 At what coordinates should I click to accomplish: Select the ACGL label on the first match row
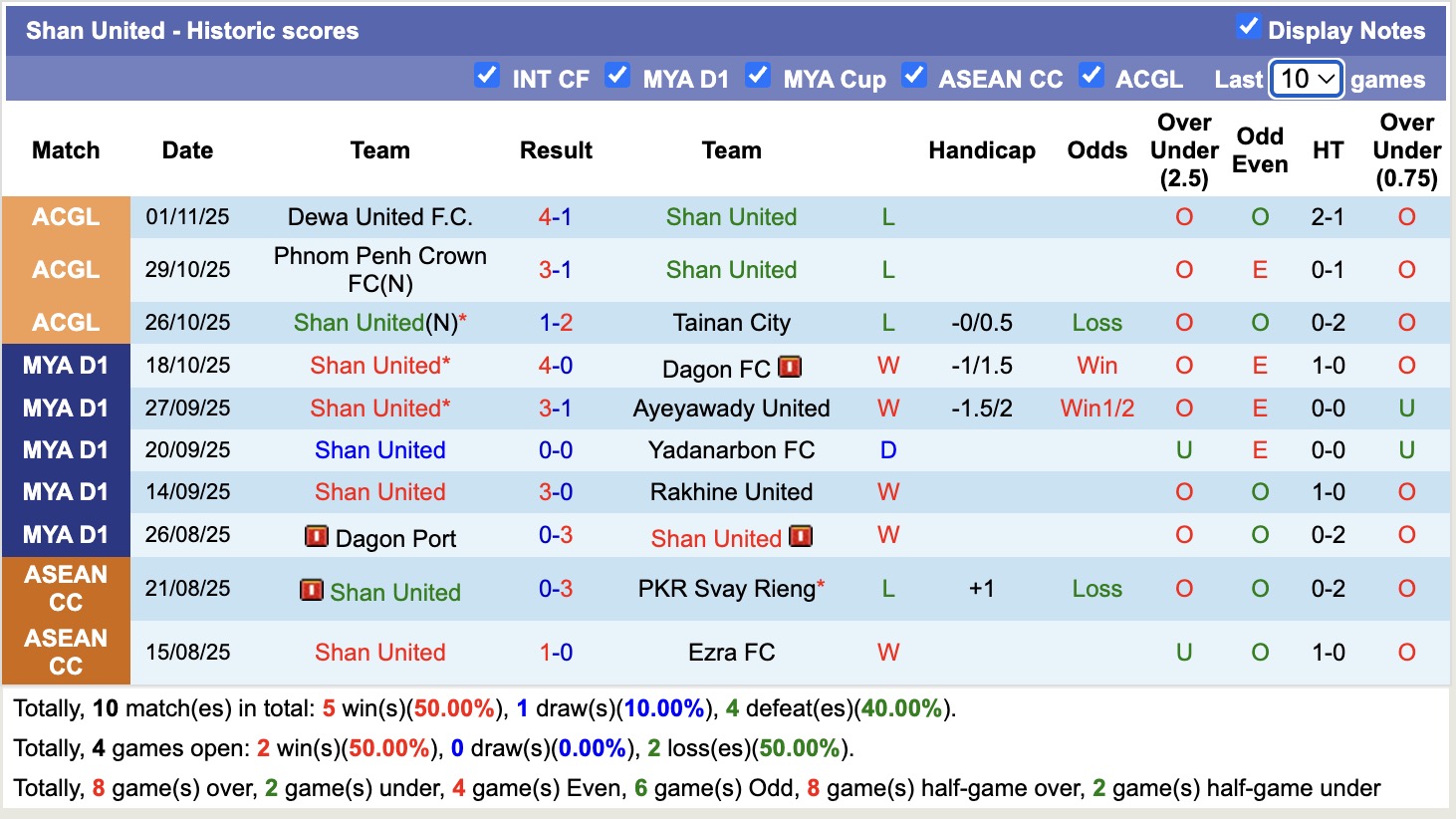point(66,217)
